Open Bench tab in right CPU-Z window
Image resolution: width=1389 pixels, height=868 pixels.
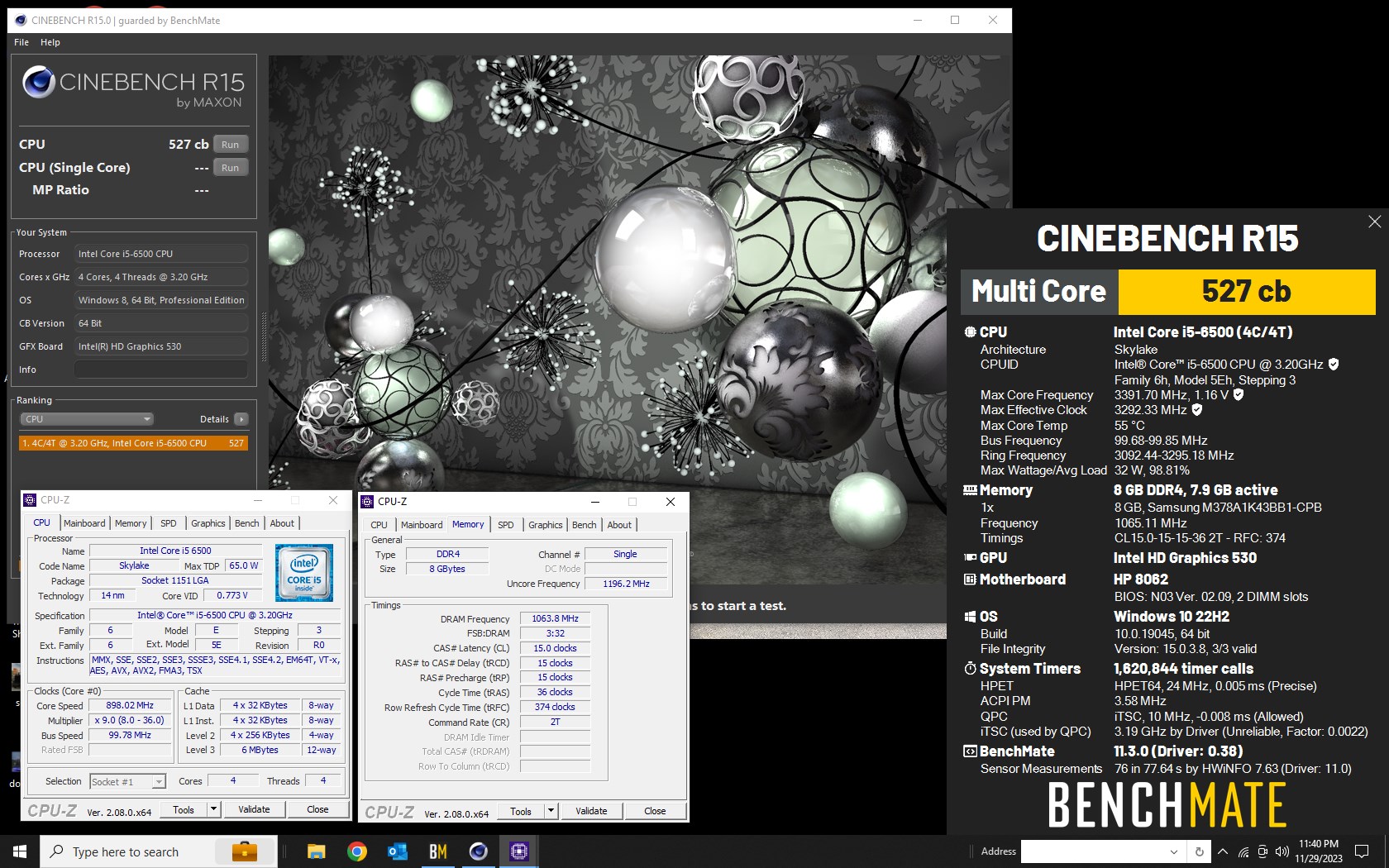tap(584, 525)
